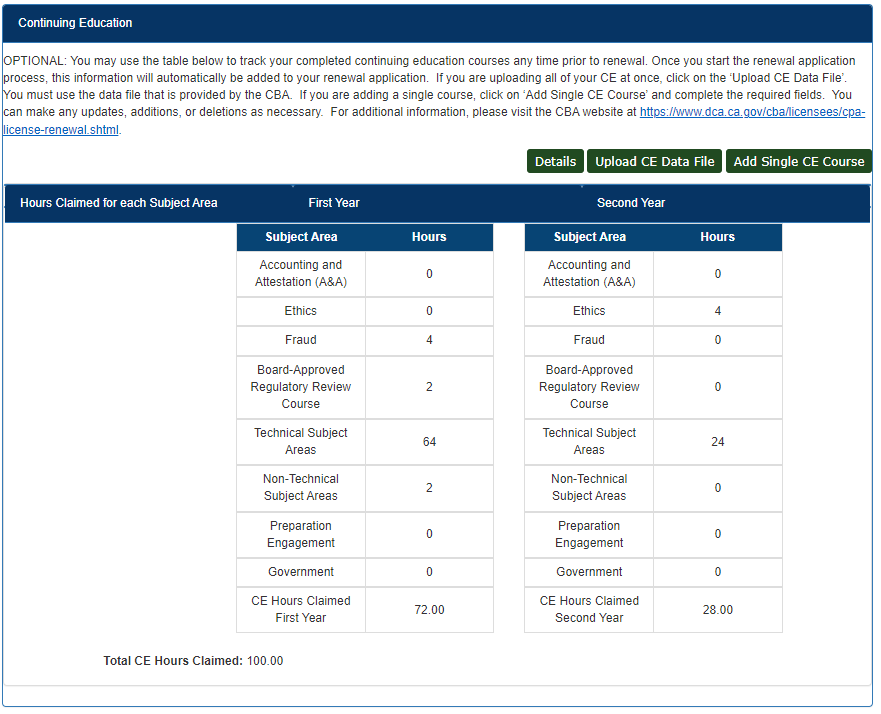Select the Continuing Education panel header
The image size is (881, 714).
[437, 23]
